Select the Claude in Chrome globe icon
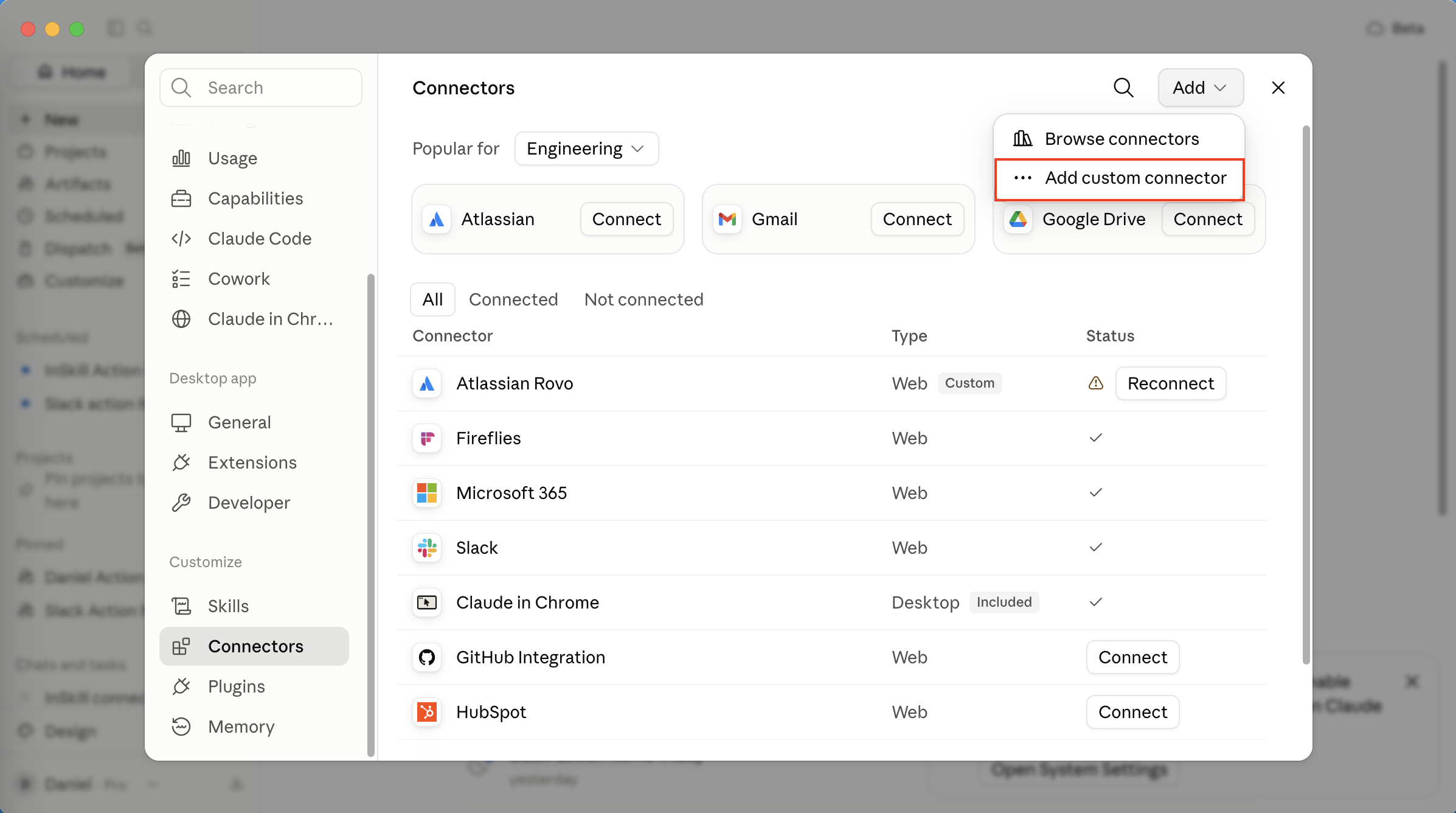Screen dimensions: 1456x813 point(181,319)
